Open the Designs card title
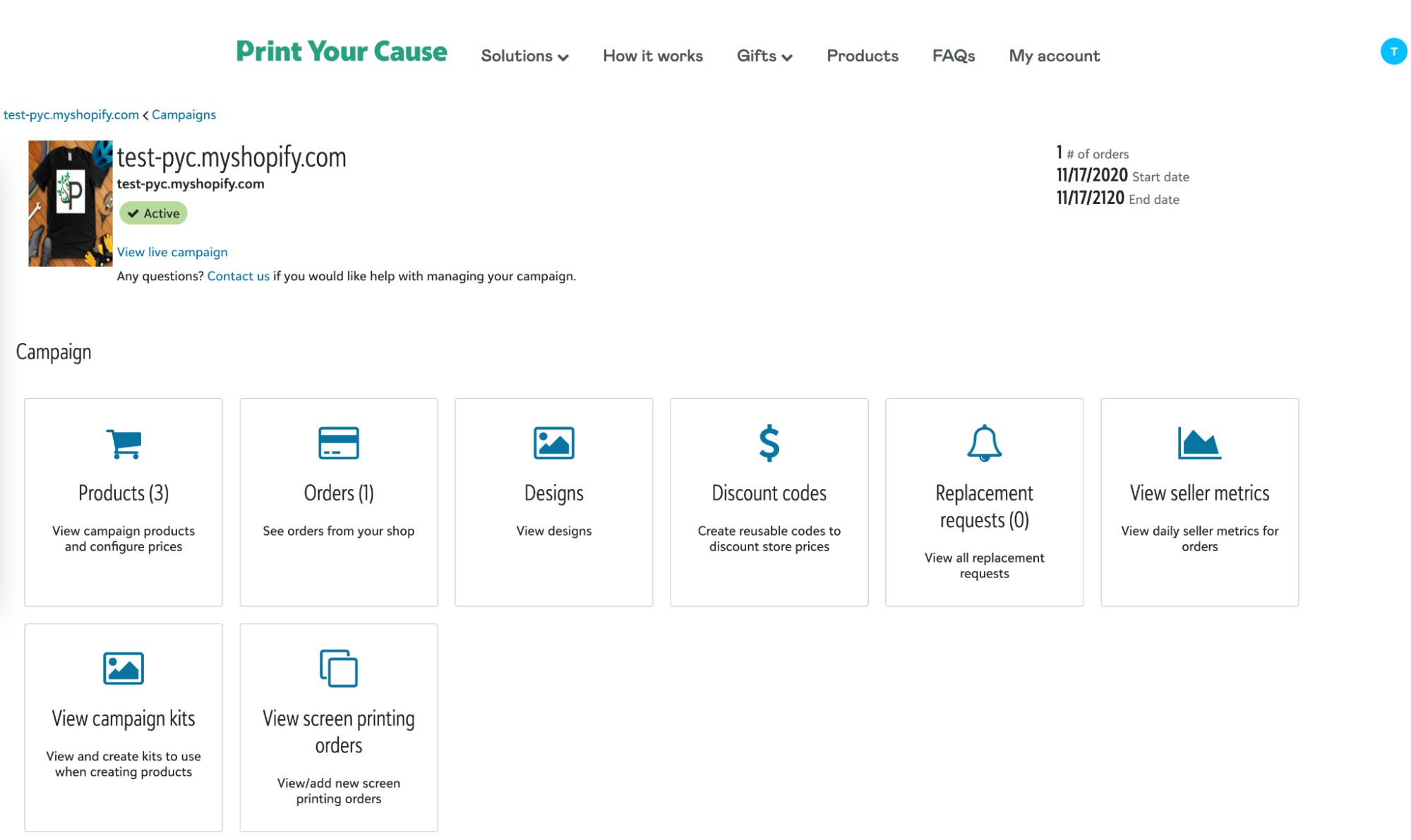Screen dimensions: 1411x840 554,493
